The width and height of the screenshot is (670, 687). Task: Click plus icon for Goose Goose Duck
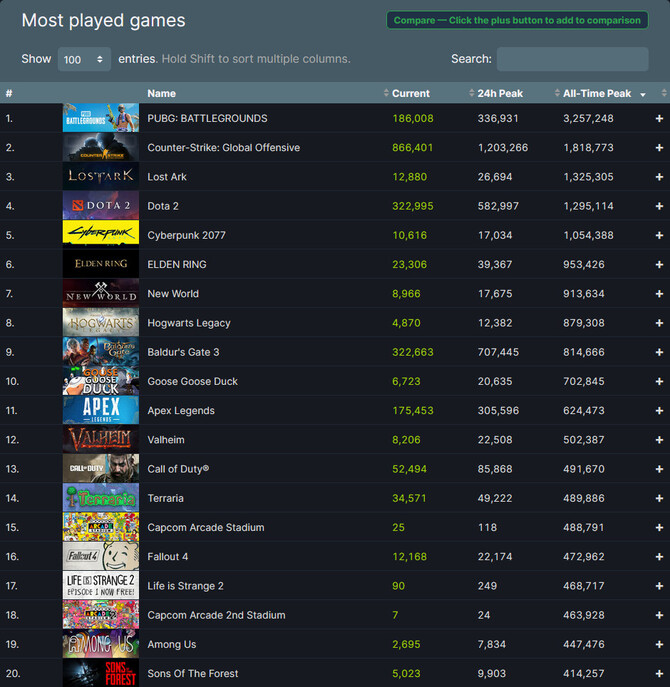659,382
